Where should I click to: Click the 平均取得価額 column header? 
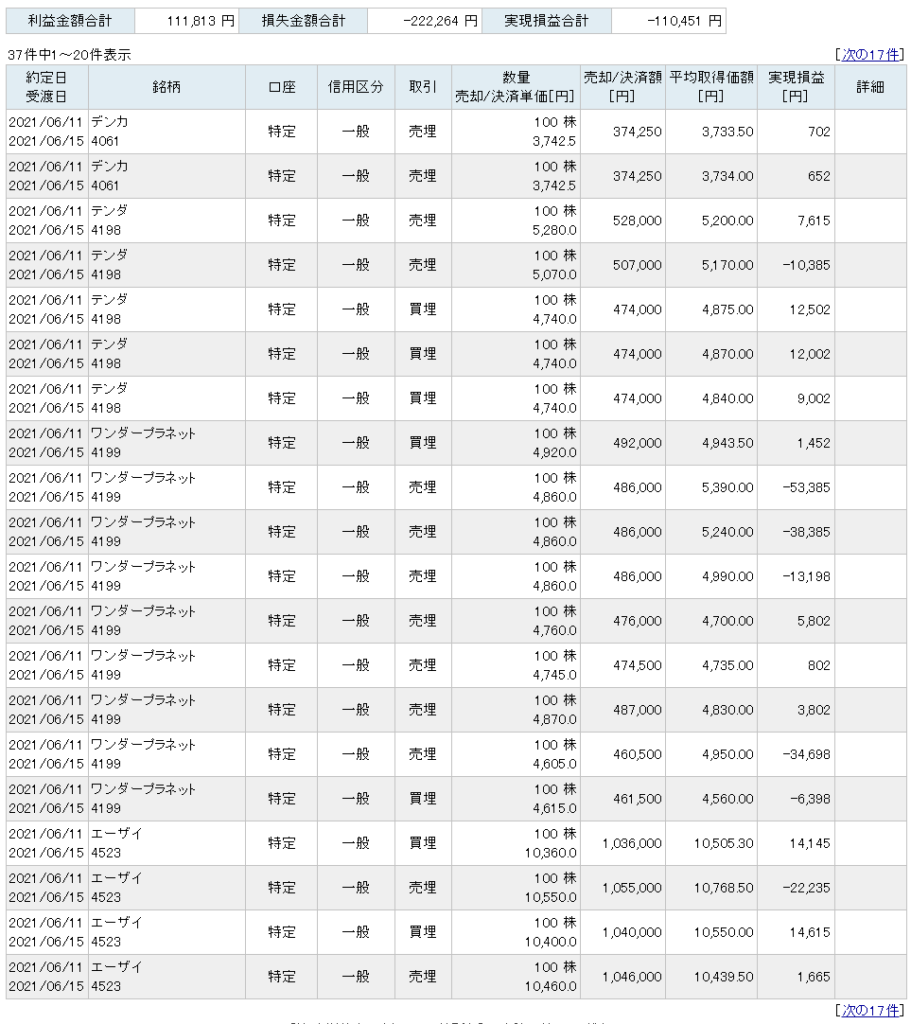(711, 87)
